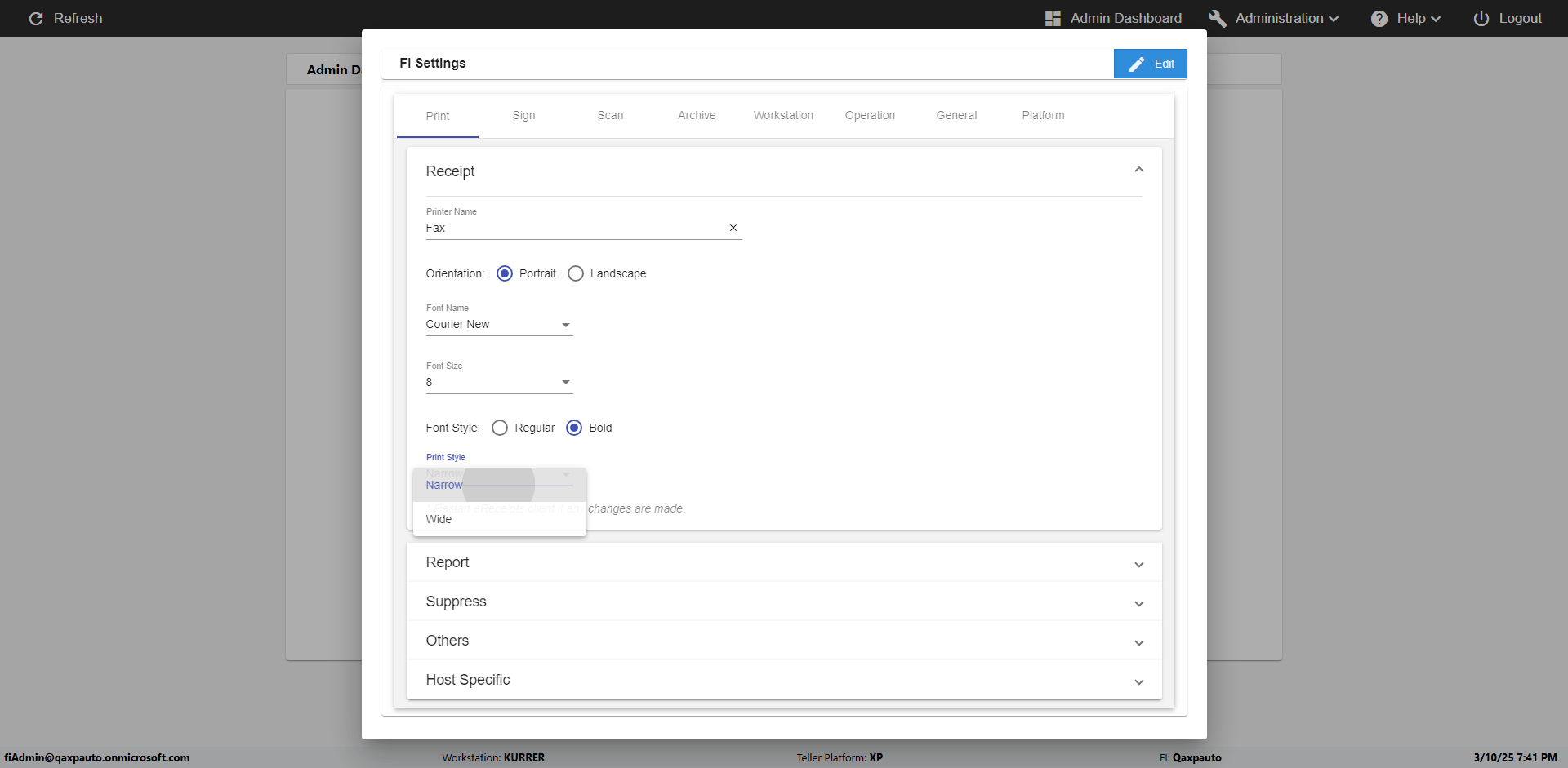Click the Logout power icon

pyautogui.click(x=1481, y=18)
